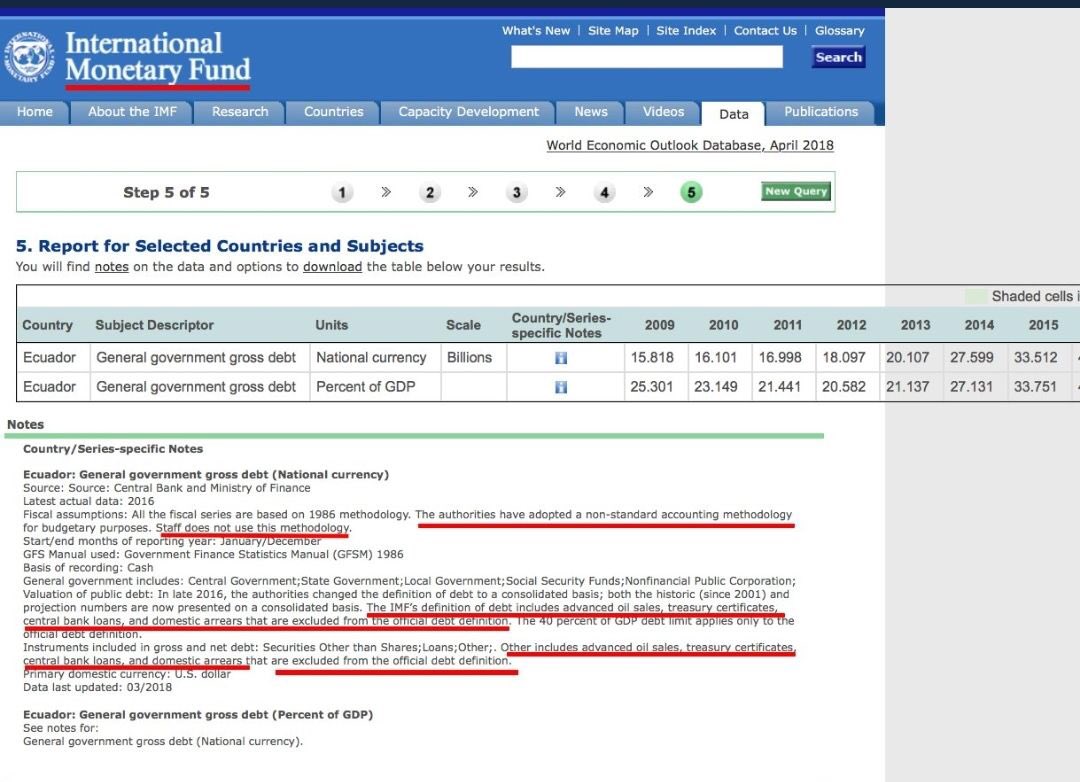Switch to the News tab
This screenshot has height=782, width=1080.
click(591, 112)
